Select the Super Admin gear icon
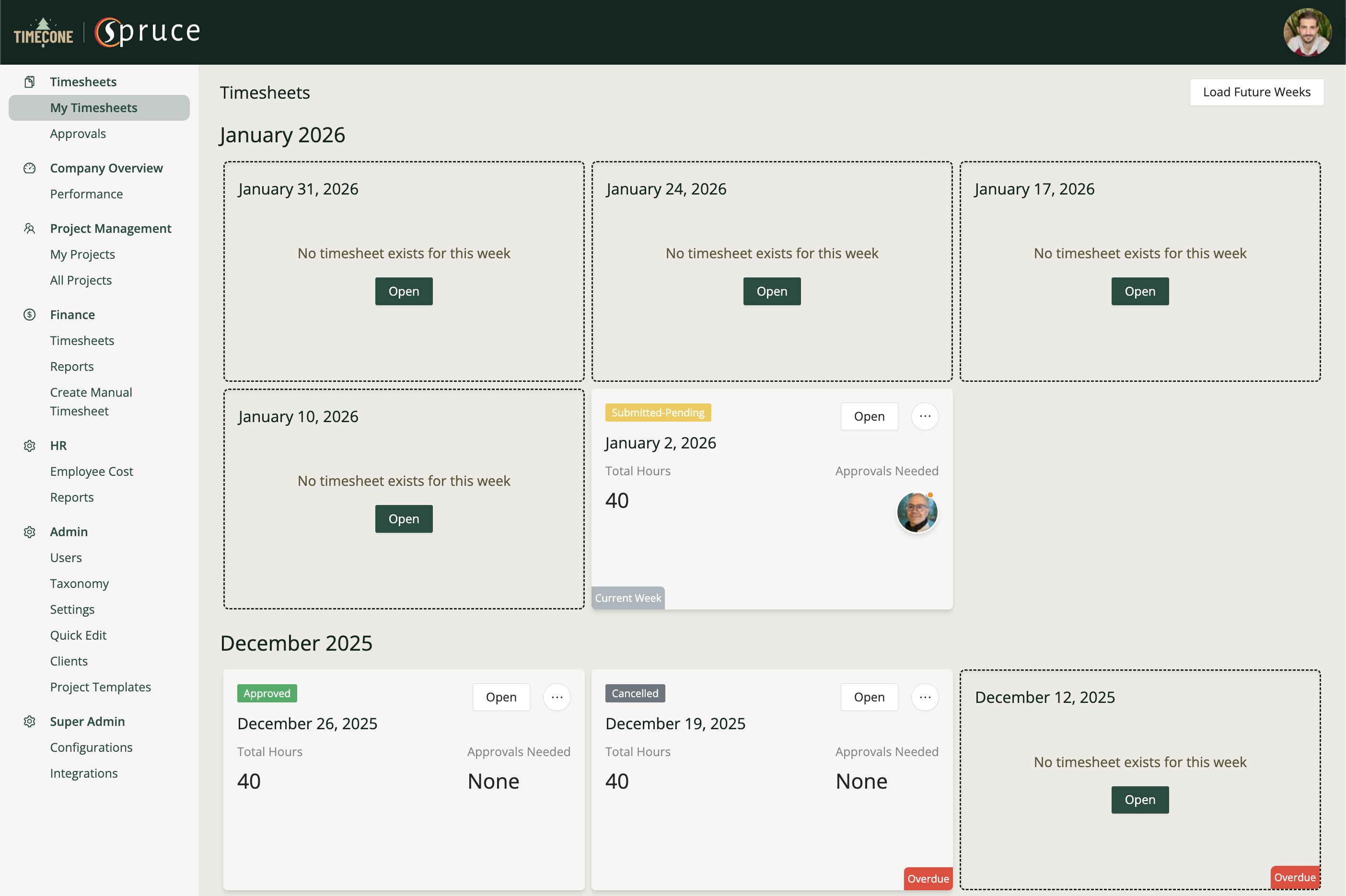Viewport: 1346px width, 896px height. pyautogui.click(x=29, y=721)
